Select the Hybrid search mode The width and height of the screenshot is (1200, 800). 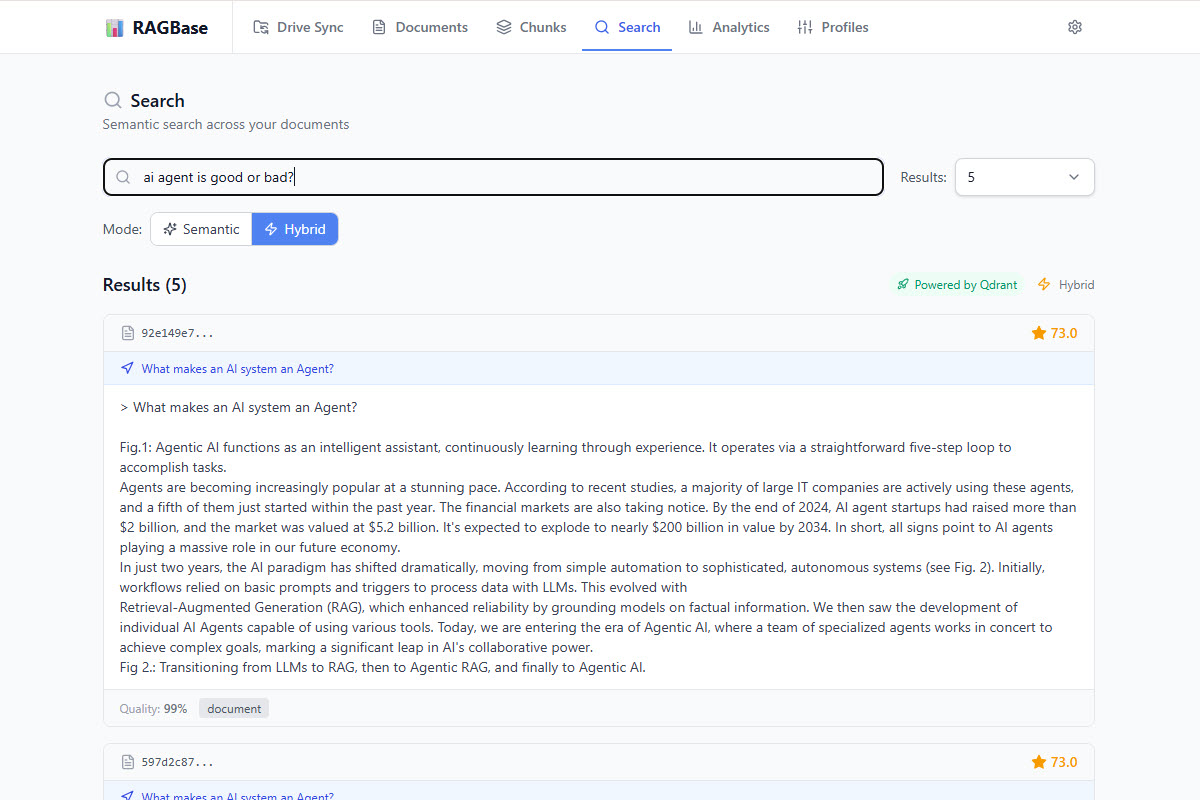[x=295, y=229]
